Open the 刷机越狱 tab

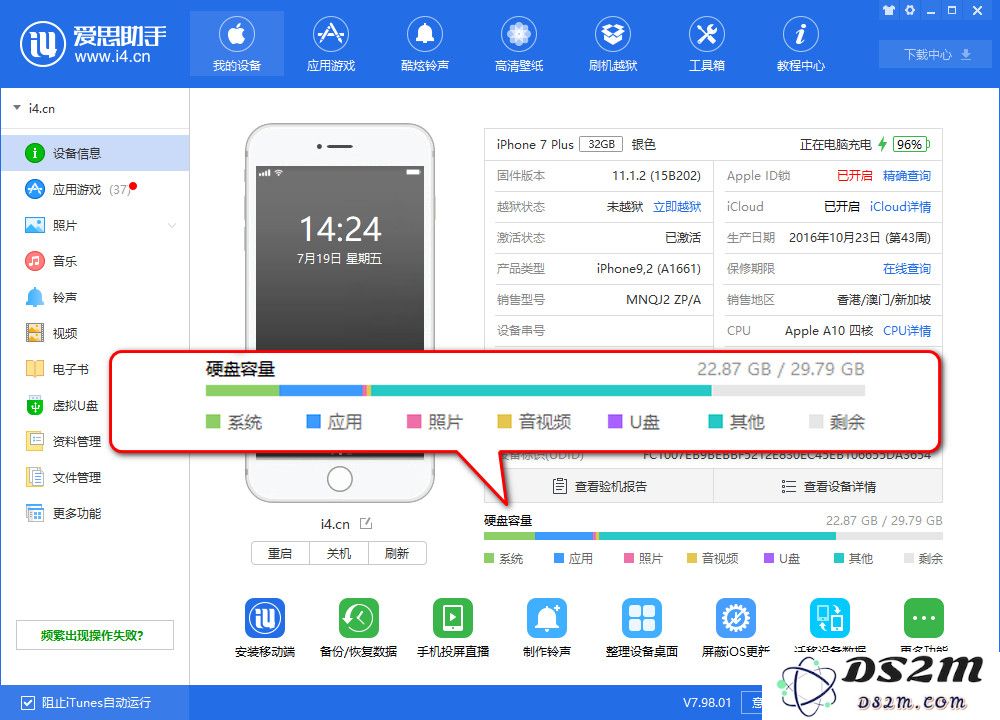[613, 44]
